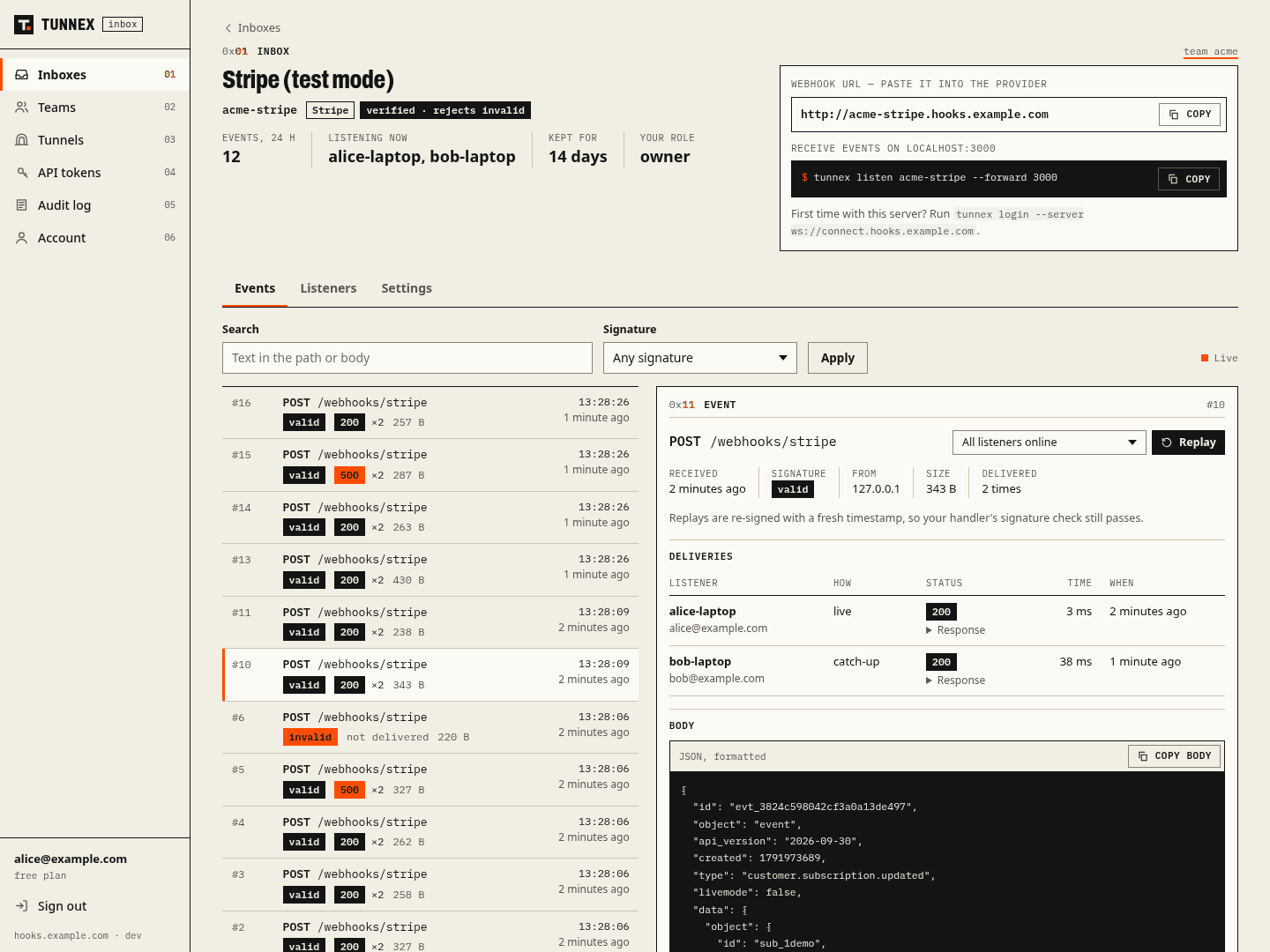Click the Tunnex logo icon
This screenshot has width=1270, height=952.
[x=24, y=25]
